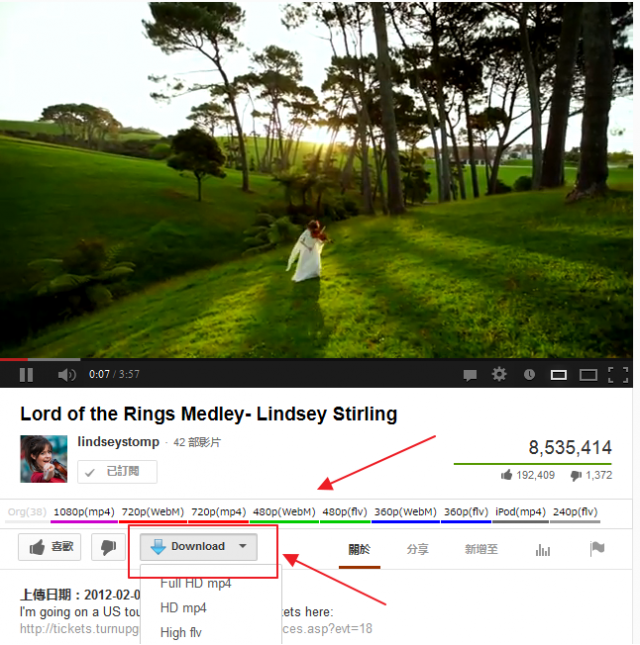Switch to the 新增至 tab
Image resolution: width=640 pixels, height=645 pixels.
coord(481,549)
